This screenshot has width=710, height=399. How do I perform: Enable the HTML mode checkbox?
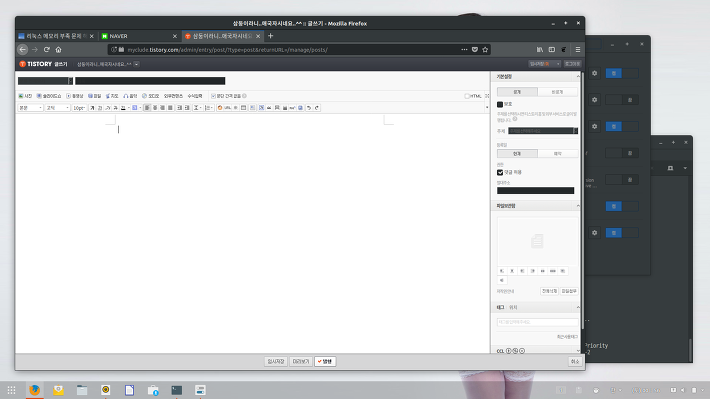point(467,96)
